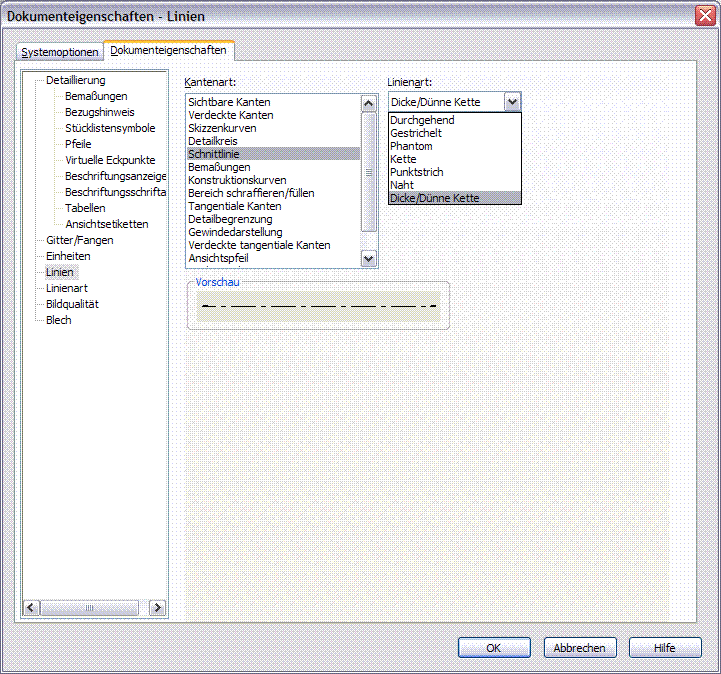Open Pfeile tree node
The image size is (721, 674).
pos(78,144)
